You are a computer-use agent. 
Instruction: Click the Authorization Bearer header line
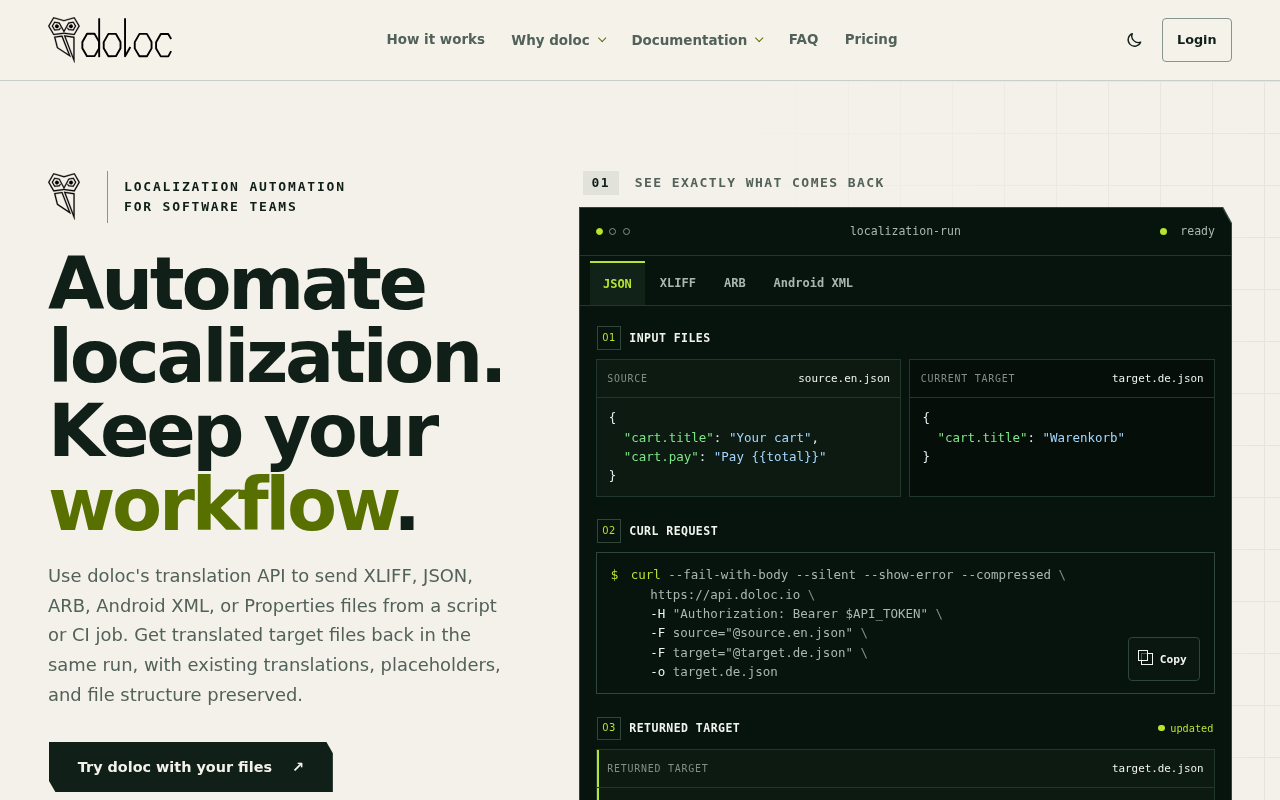796,613
